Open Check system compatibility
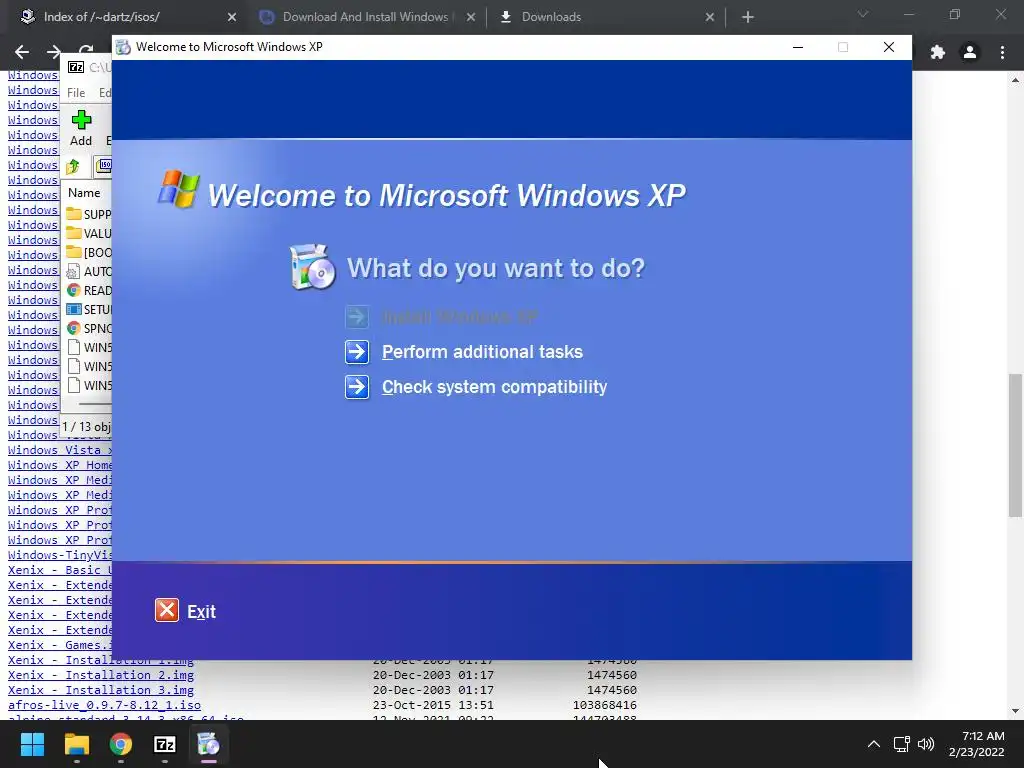1024x768 pixels. click(x=494, y=387)
